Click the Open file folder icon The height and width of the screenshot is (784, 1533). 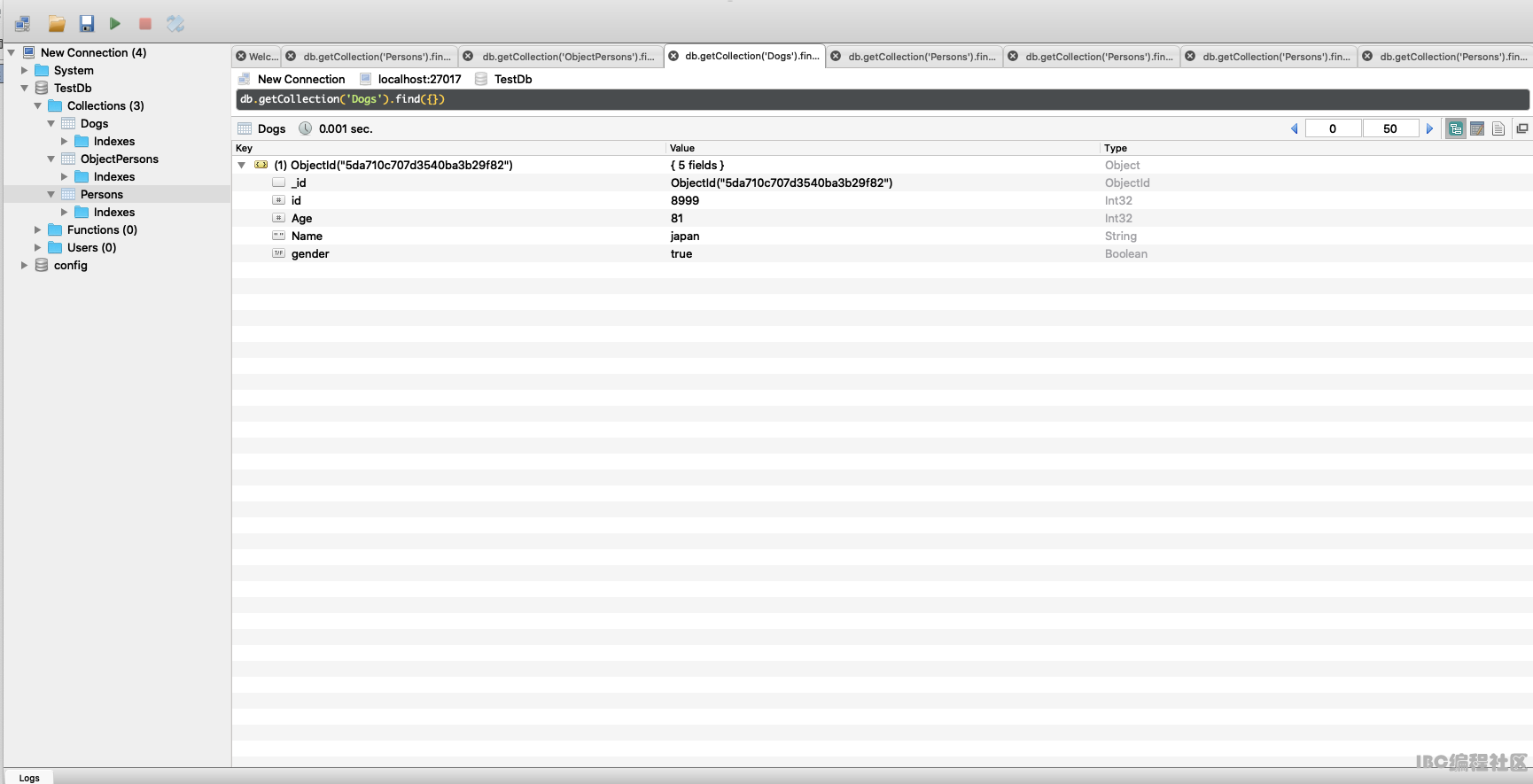(x=57, y=24)
